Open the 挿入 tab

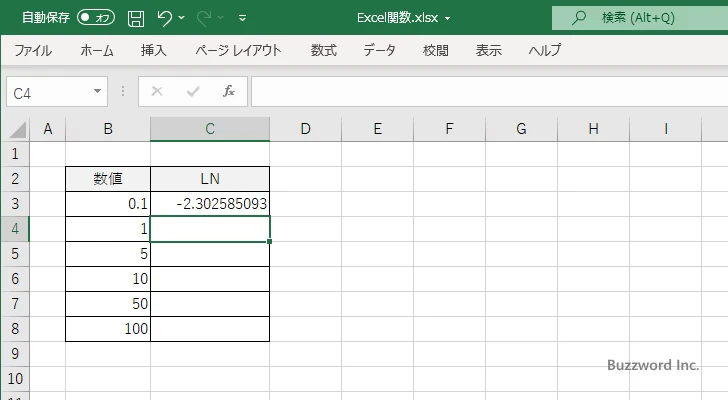pos(154,50)
